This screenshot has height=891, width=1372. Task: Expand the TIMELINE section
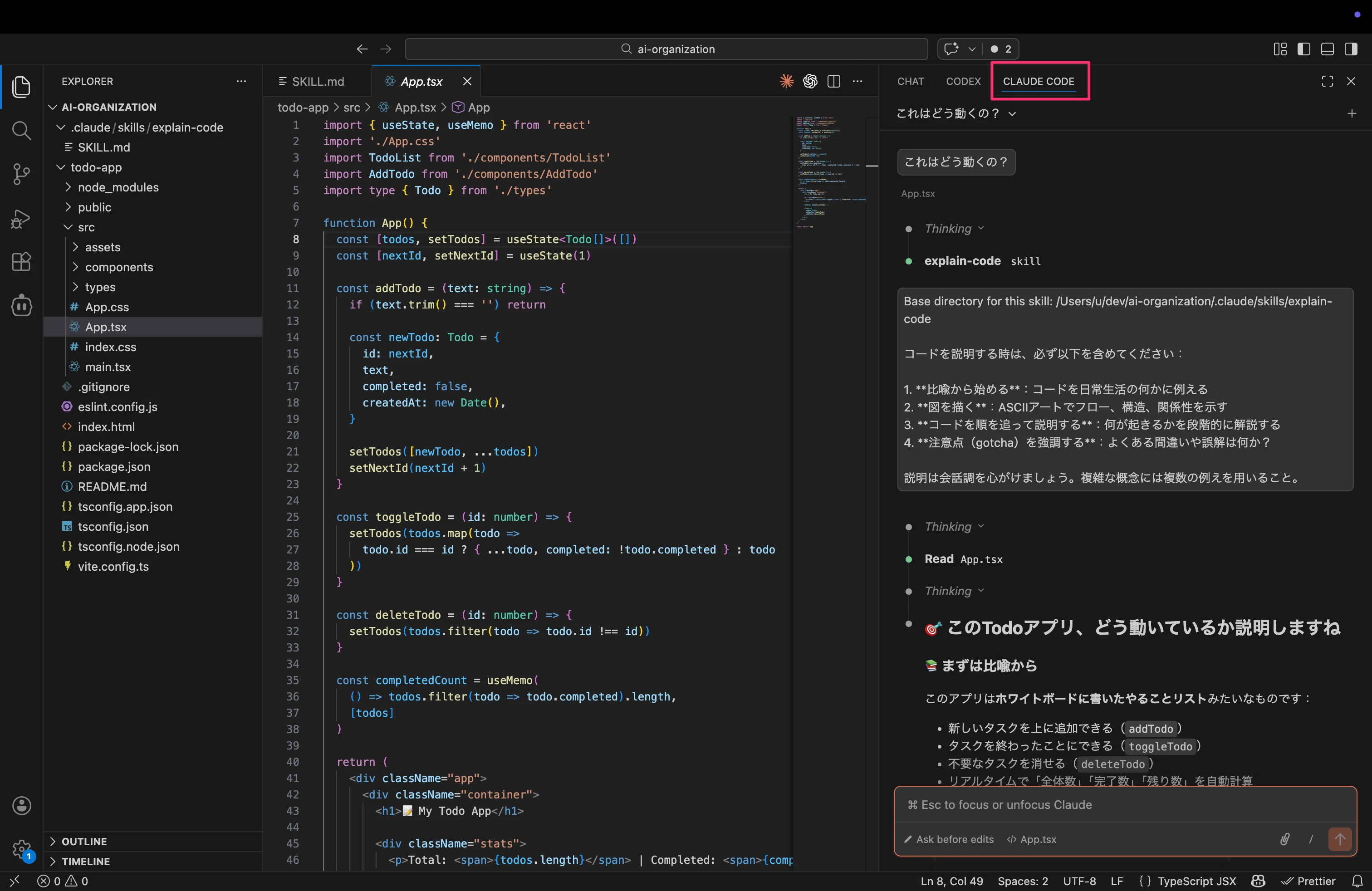point(153,861)
